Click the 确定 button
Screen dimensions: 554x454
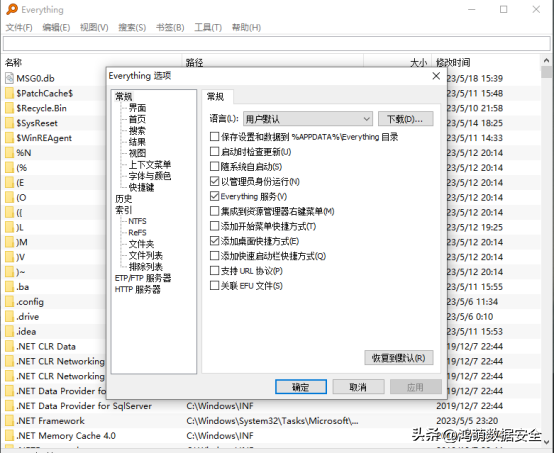click(x=301, y=387)
